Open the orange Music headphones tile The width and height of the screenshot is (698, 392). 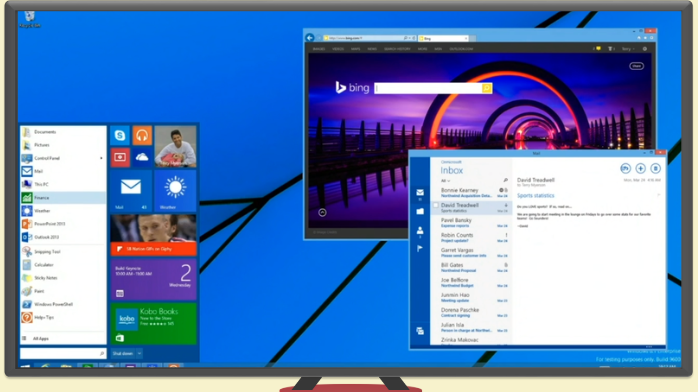(x=142, y=135)
